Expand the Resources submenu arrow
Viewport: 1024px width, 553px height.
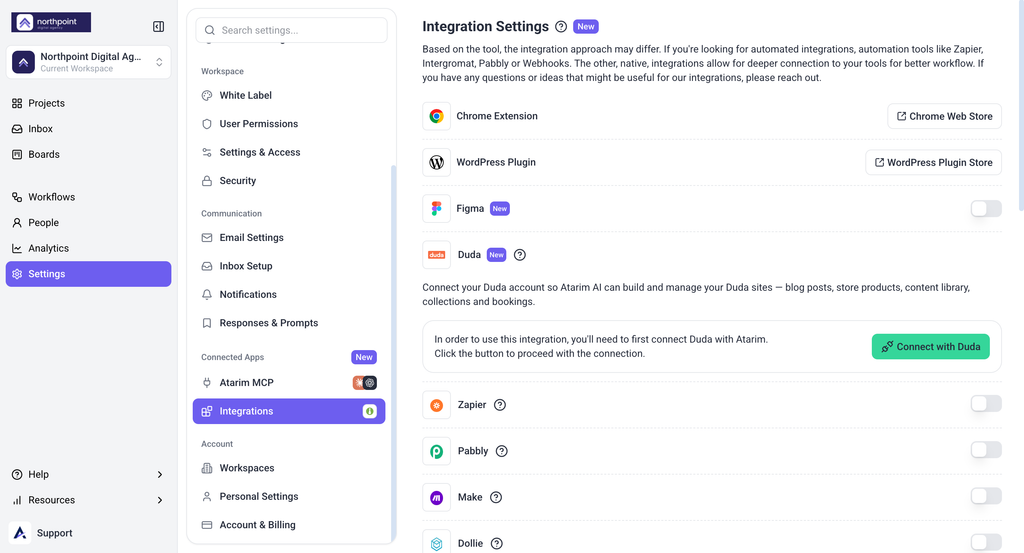click(159, 500)
